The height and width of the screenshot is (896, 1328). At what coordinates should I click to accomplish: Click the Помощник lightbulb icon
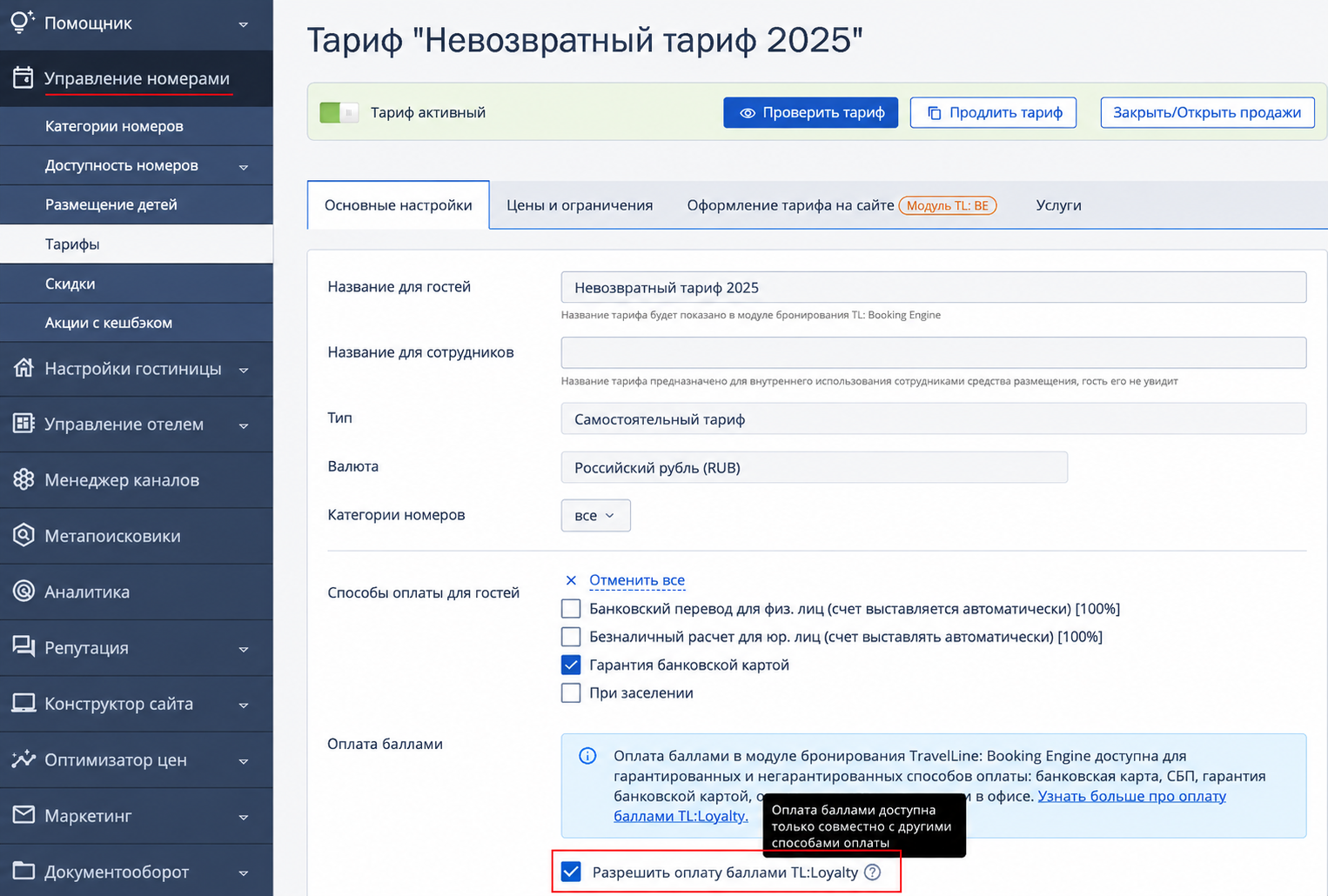23,22
